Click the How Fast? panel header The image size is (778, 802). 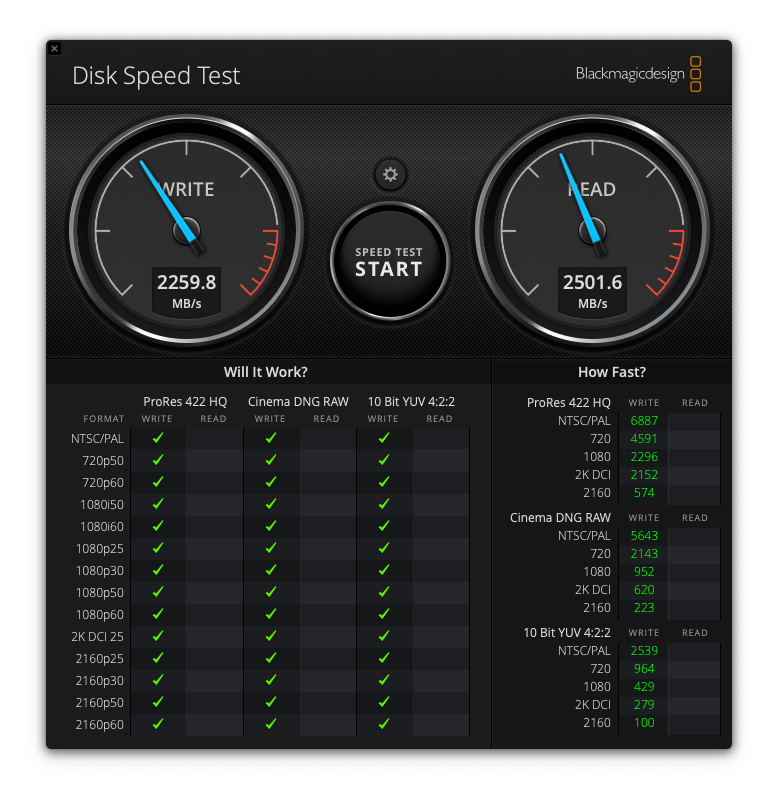[612, 372]
